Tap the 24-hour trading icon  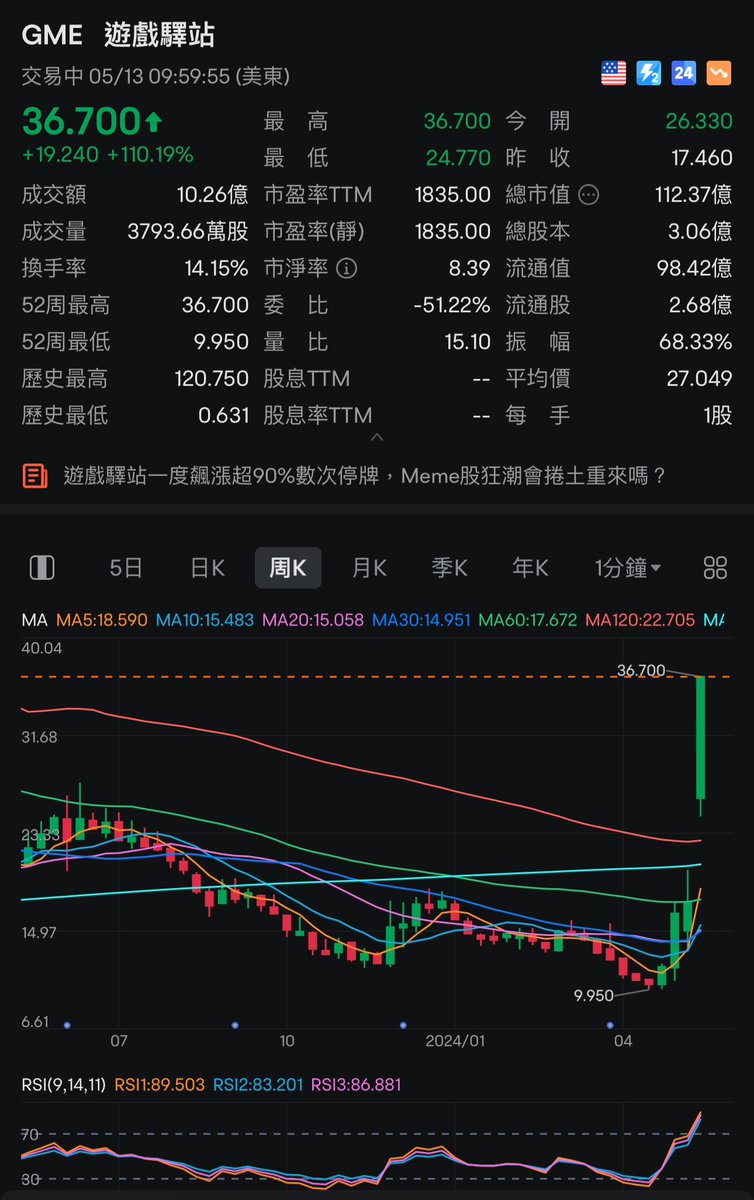pos(683,73)
